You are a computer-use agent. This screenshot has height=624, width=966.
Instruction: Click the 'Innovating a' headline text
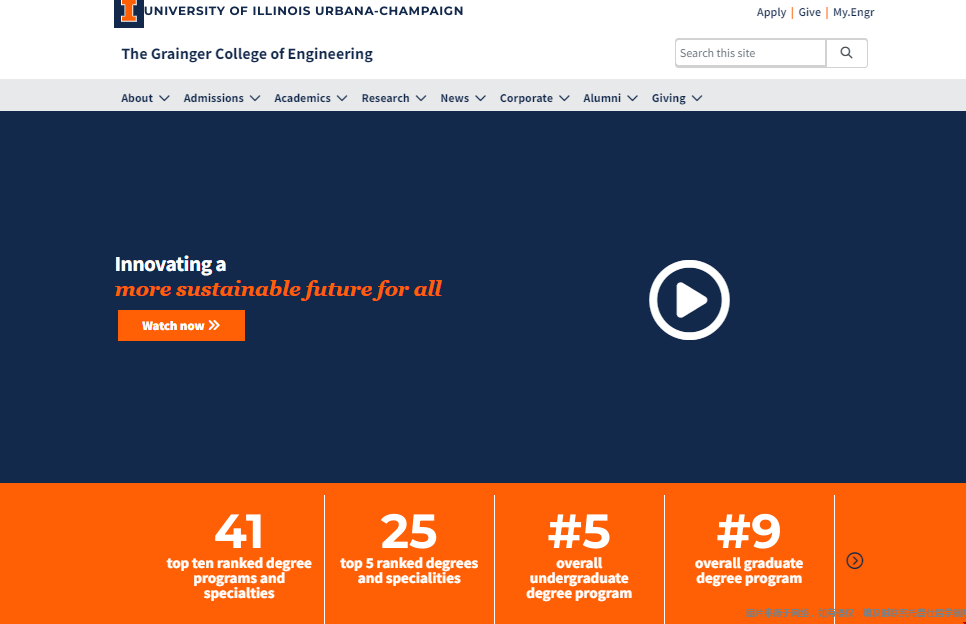point(171,264)
